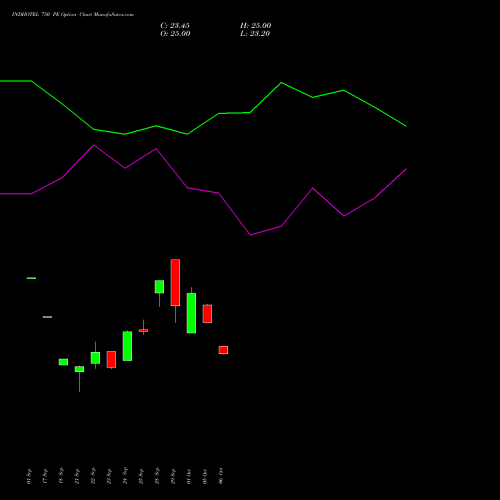
Task: Select the green candle for 28 Sep
Action: tap(159, 287)
